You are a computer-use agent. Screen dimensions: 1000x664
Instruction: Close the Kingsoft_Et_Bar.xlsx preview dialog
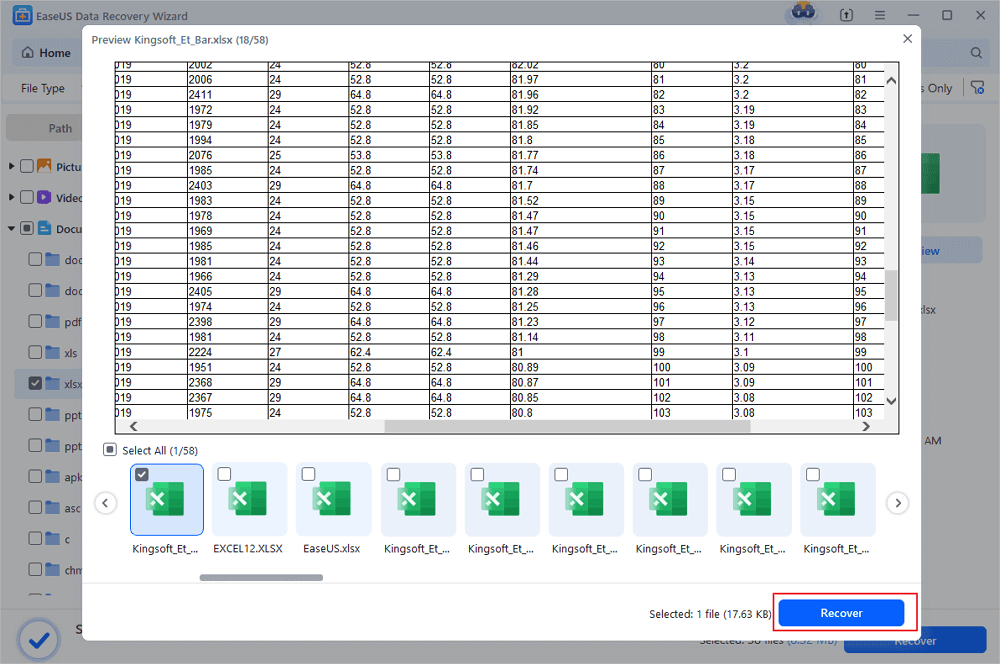click(x=907, y=39)
